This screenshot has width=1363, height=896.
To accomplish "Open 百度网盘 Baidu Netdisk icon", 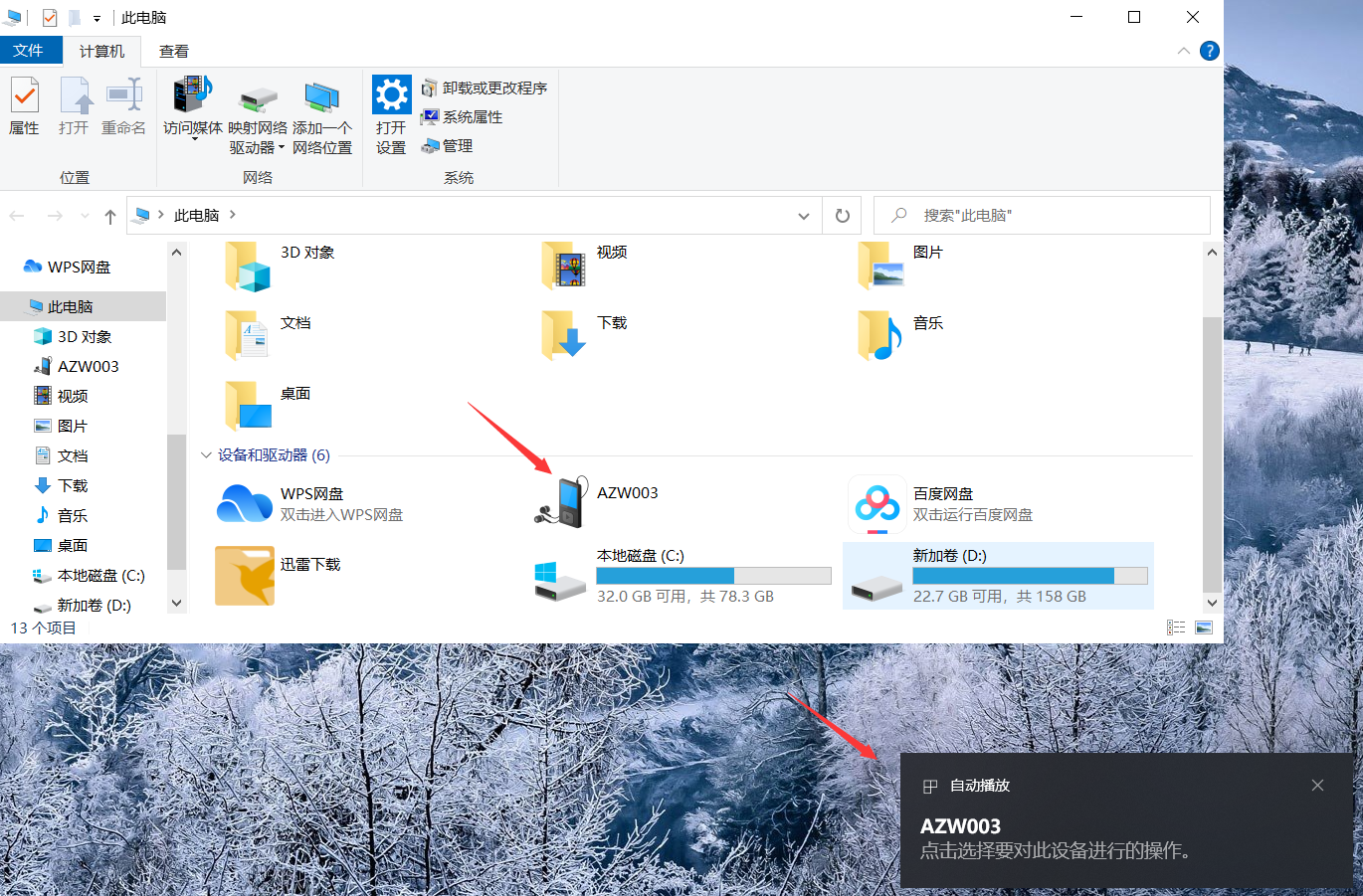I will click(877, 503).
